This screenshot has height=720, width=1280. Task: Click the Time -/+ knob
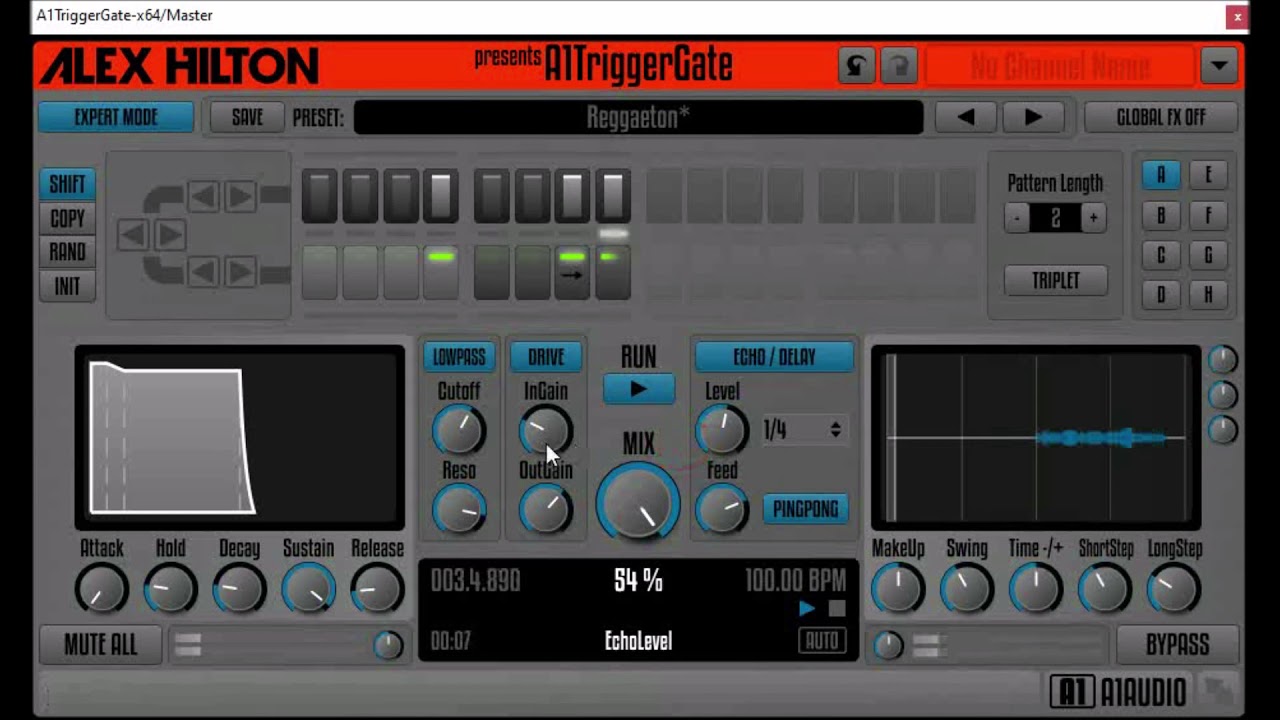point(1036,590)
